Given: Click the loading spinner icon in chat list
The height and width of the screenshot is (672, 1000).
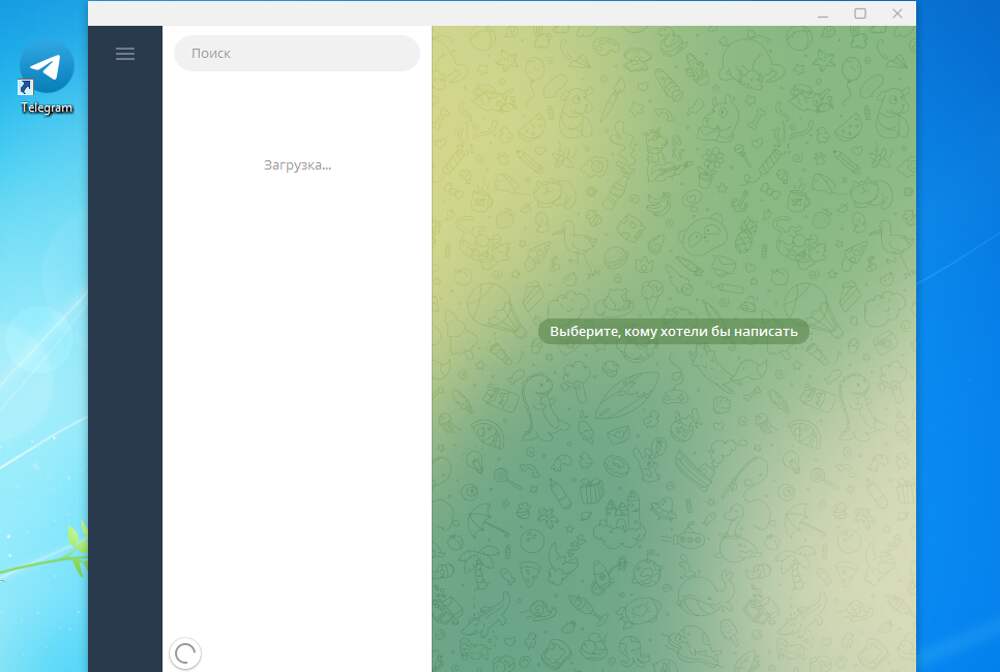Looking at the screenshot, I should [x=185, y=654].
